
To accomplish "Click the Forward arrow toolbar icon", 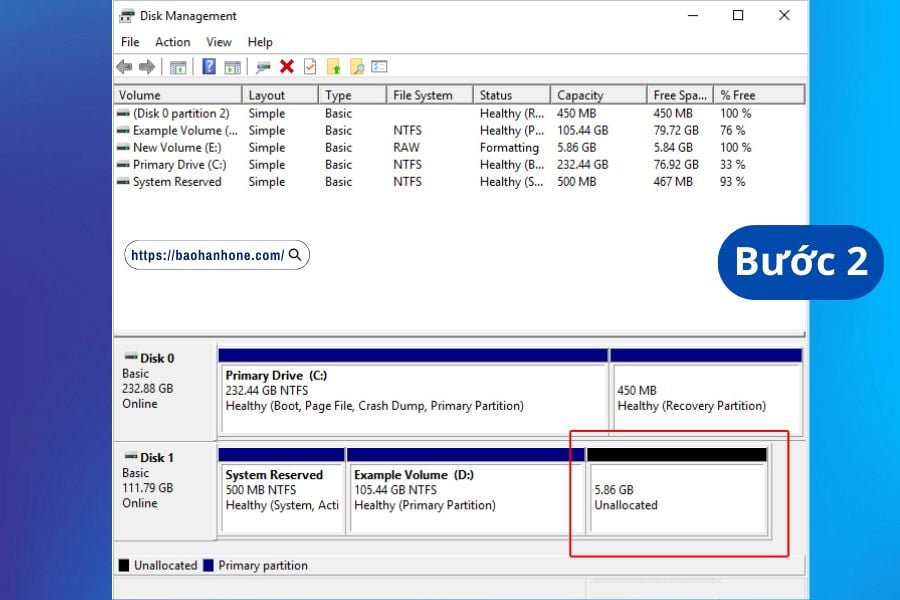I will (147, 67).
